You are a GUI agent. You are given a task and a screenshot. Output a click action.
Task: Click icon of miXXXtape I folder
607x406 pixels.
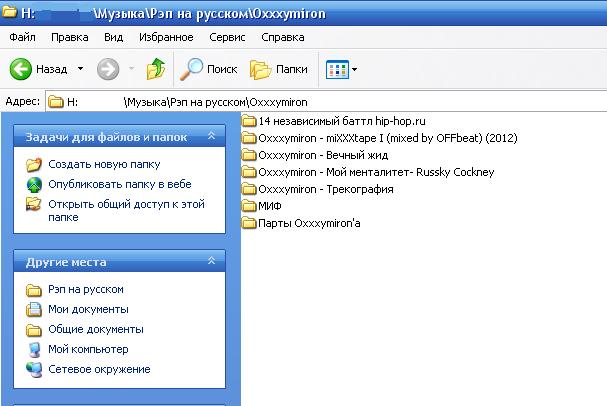pos(249,138)
